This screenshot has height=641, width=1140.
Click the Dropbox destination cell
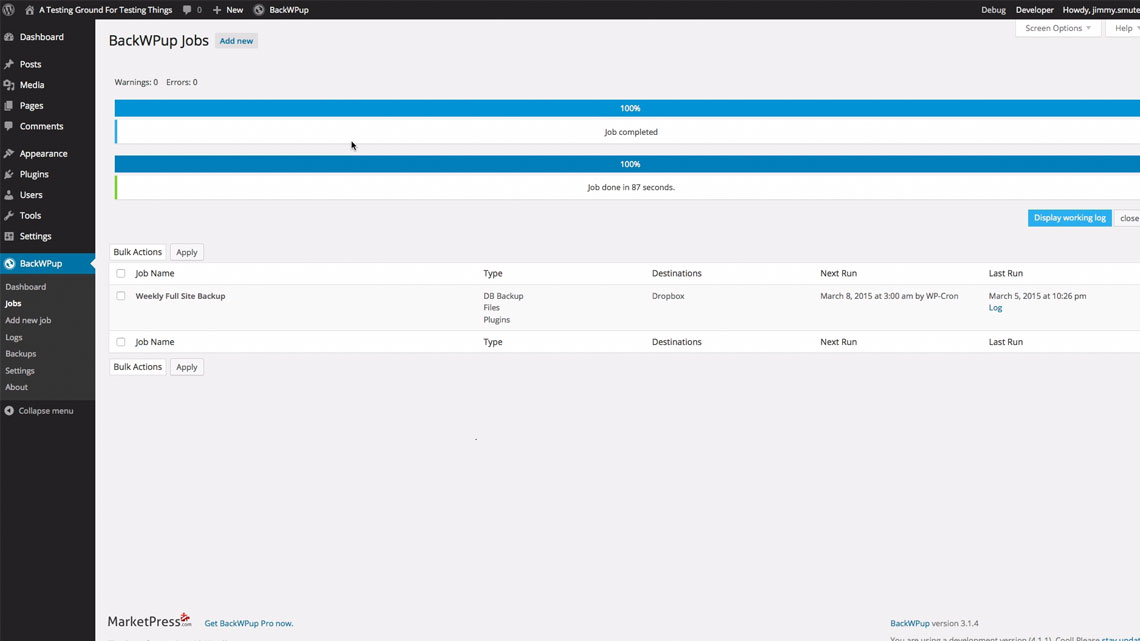[668, 297]
